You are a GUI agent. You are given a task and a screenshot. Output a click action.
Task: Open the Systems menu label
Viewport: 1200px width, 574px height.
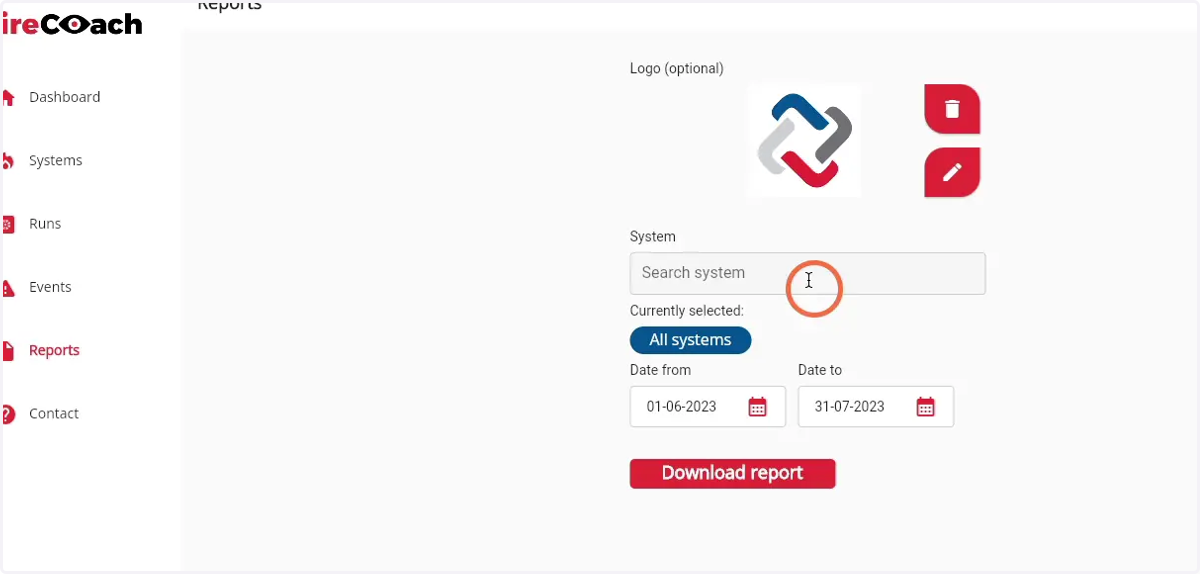click(x=56, y=160)
